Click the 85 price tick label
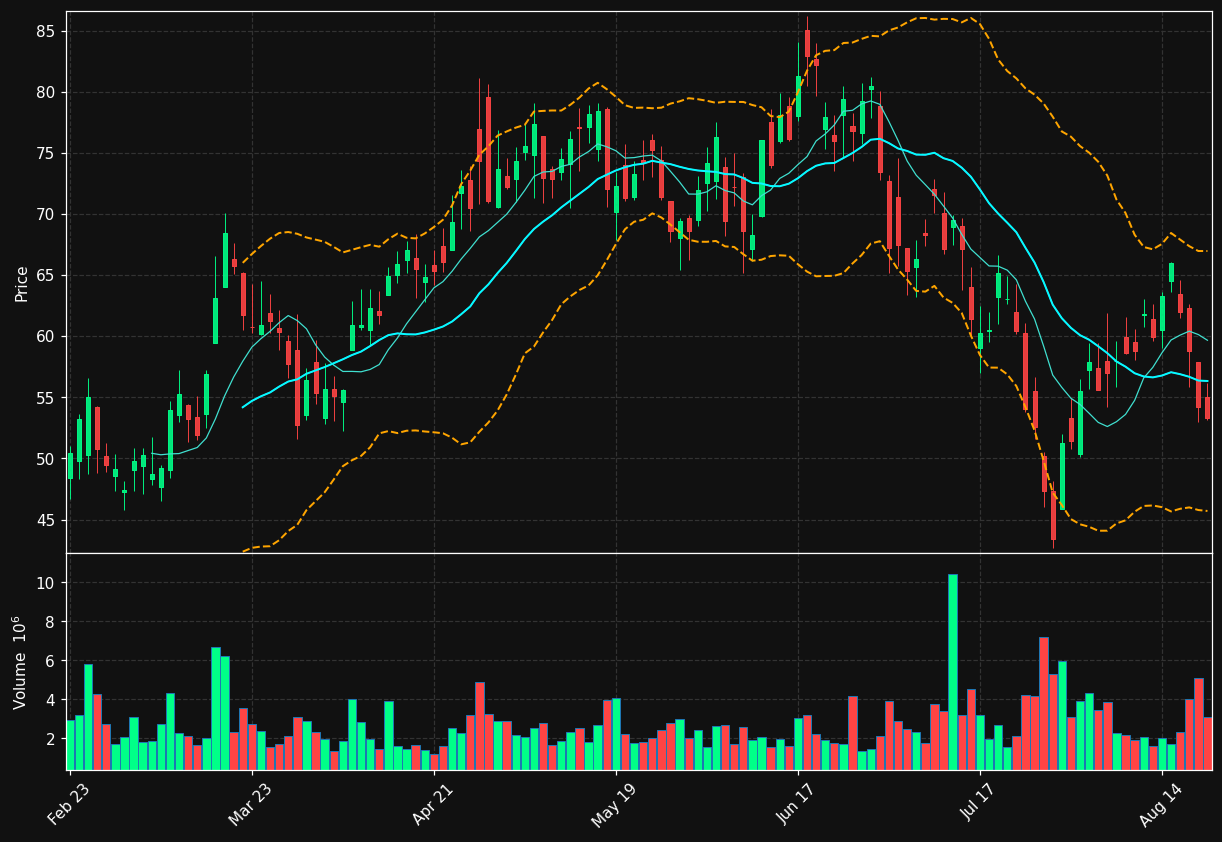Image resolution: width=1222 pixels, height=842 pixels. point(45,31)
